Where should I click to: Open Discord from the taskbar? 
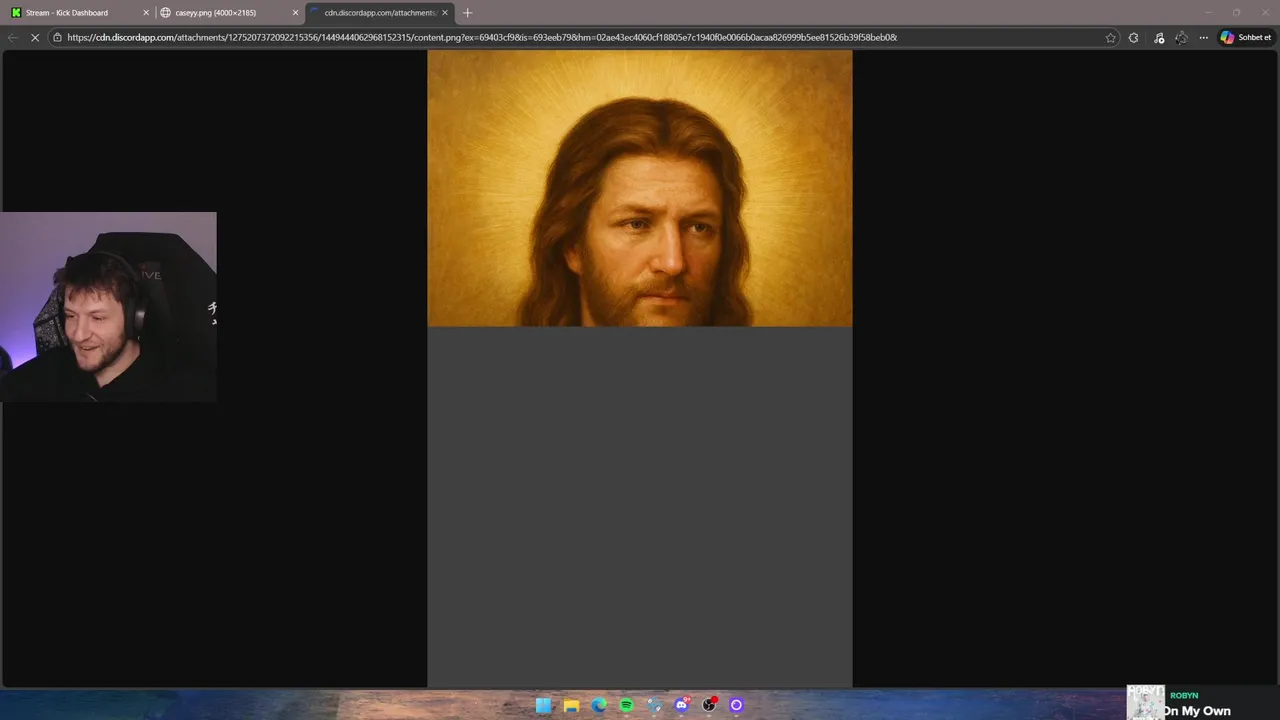tap(682, 705)
